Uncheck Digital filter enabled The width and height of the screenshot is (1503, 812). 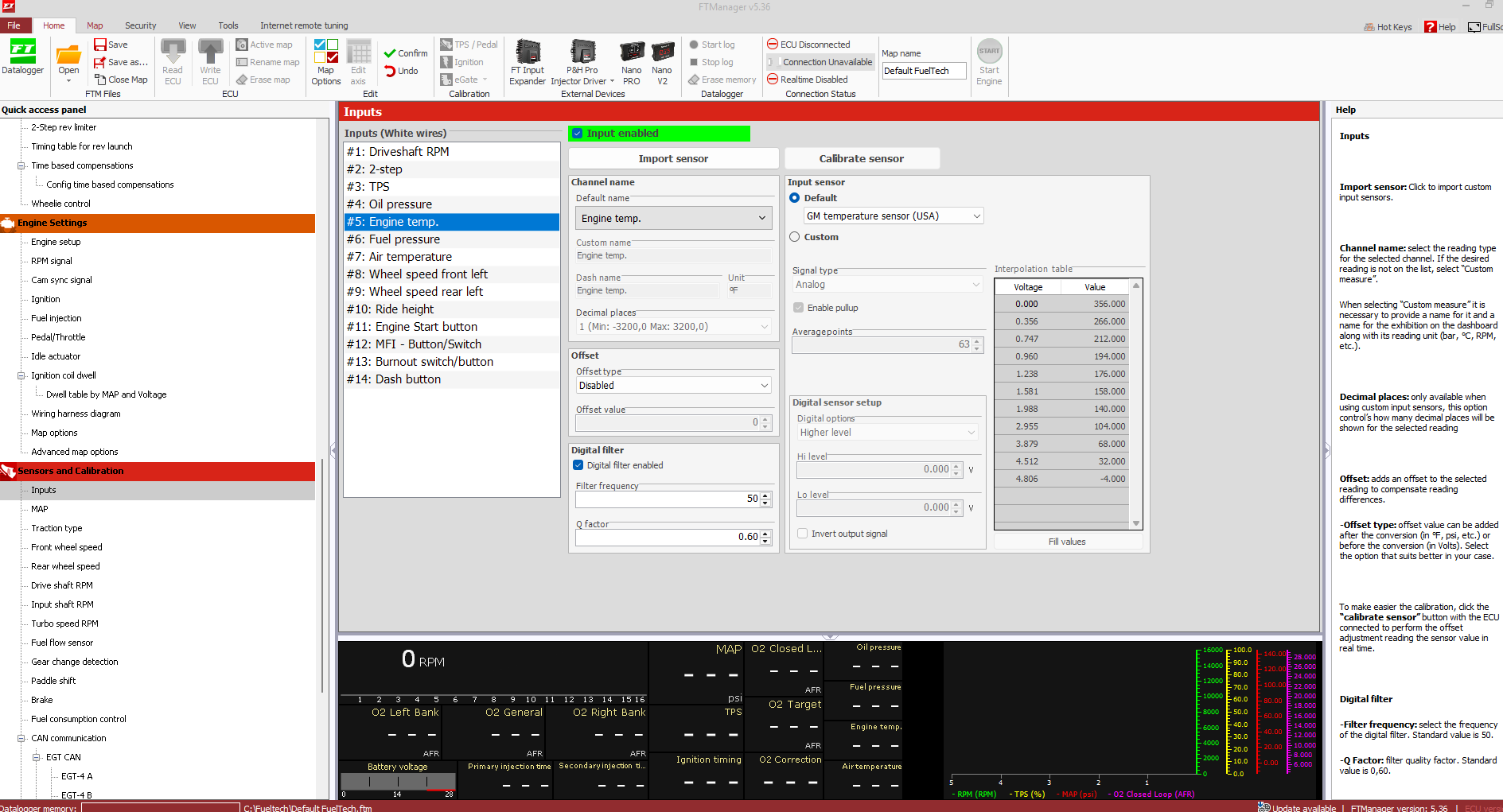578,465
